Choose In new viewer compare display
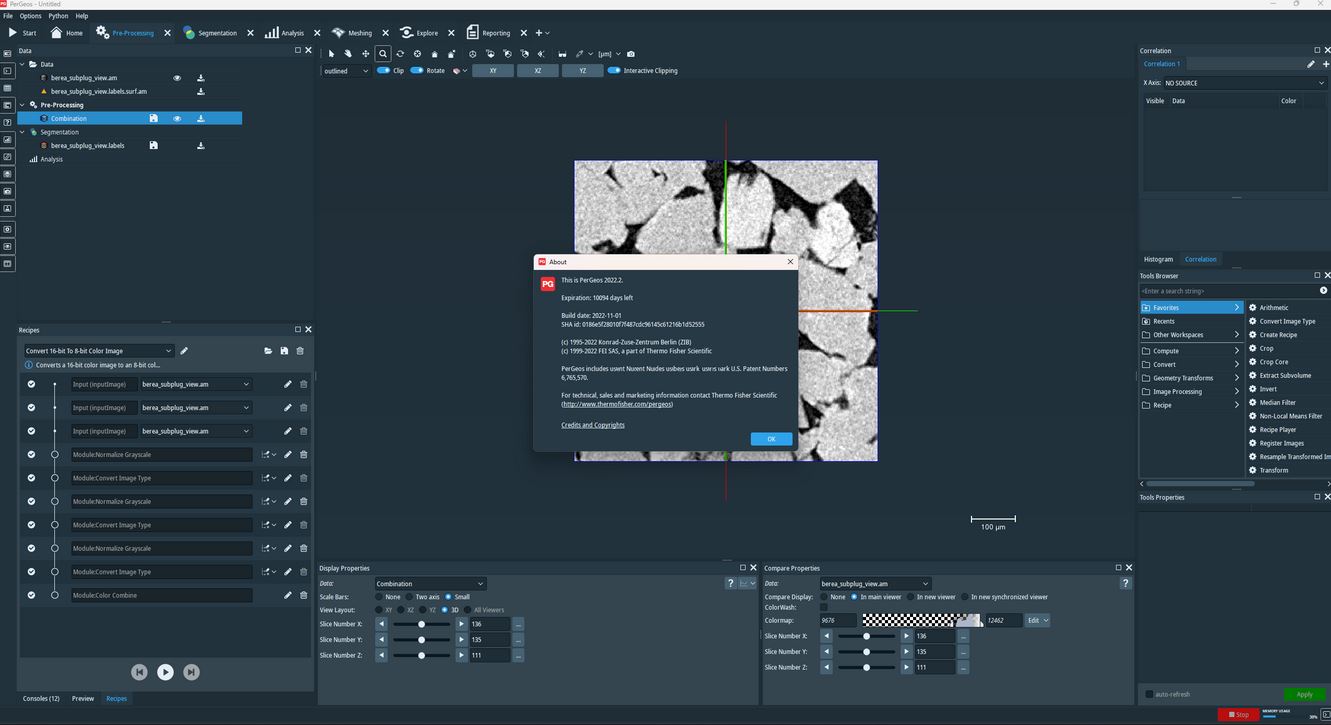 click(910, 597)
